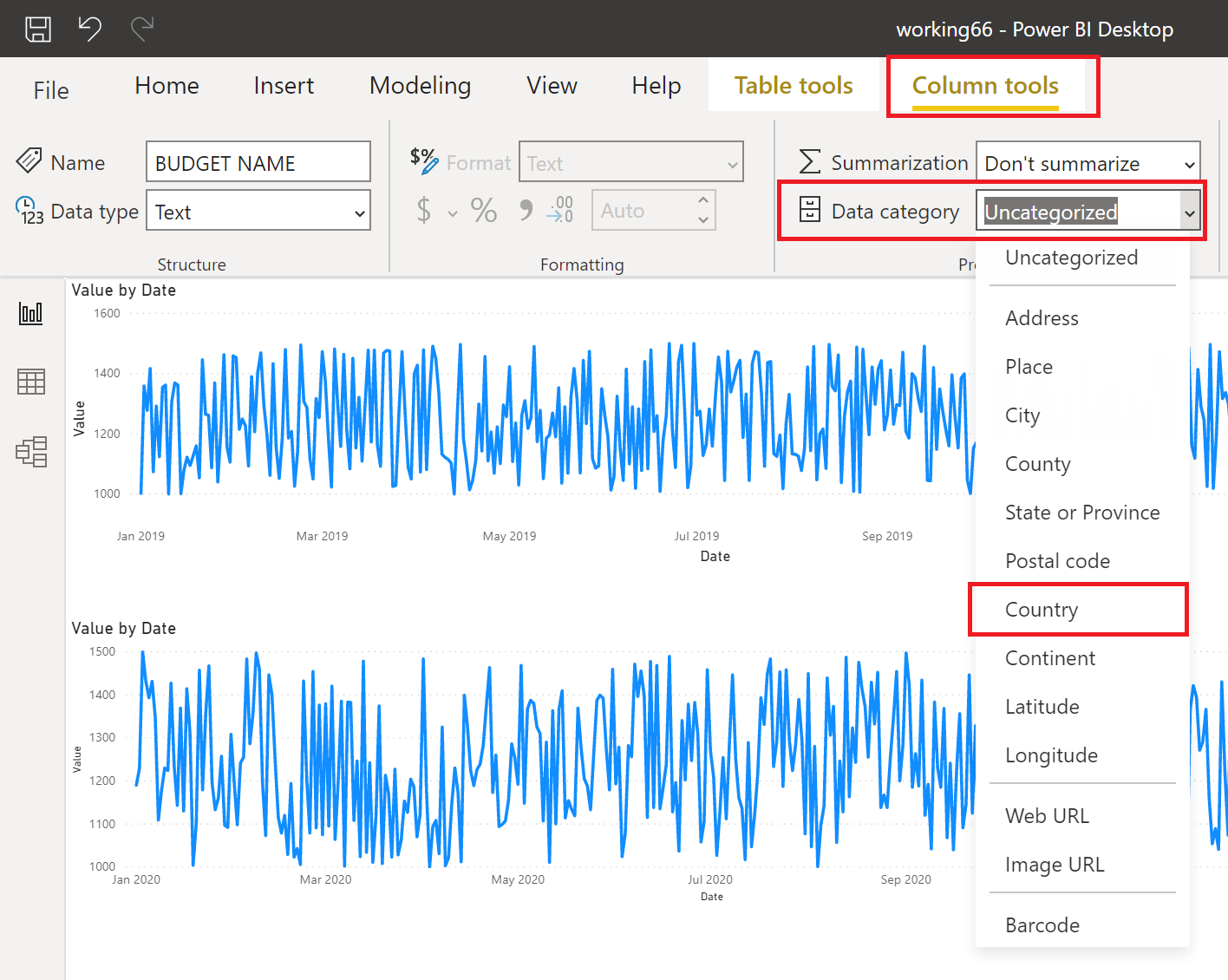Image resolution: width=1228 pixels, height=980 pixels.
Task: Click the Undo arrow icon
Action: pyautogui.click(x=90, y=29)
